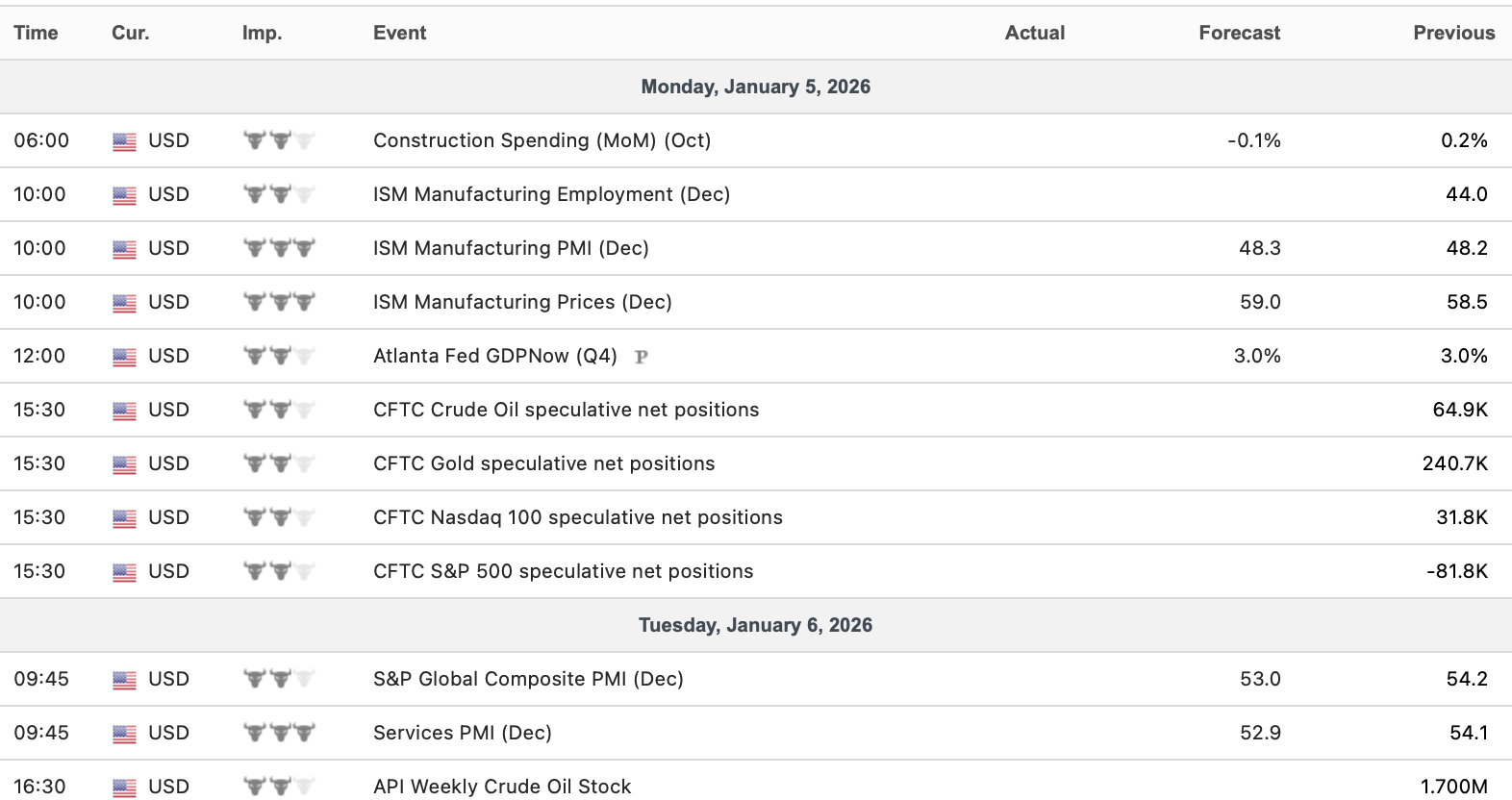Viewport: 1512px width, 800px height.
Task: Click the Previous column header
Action: [1453, 33]
